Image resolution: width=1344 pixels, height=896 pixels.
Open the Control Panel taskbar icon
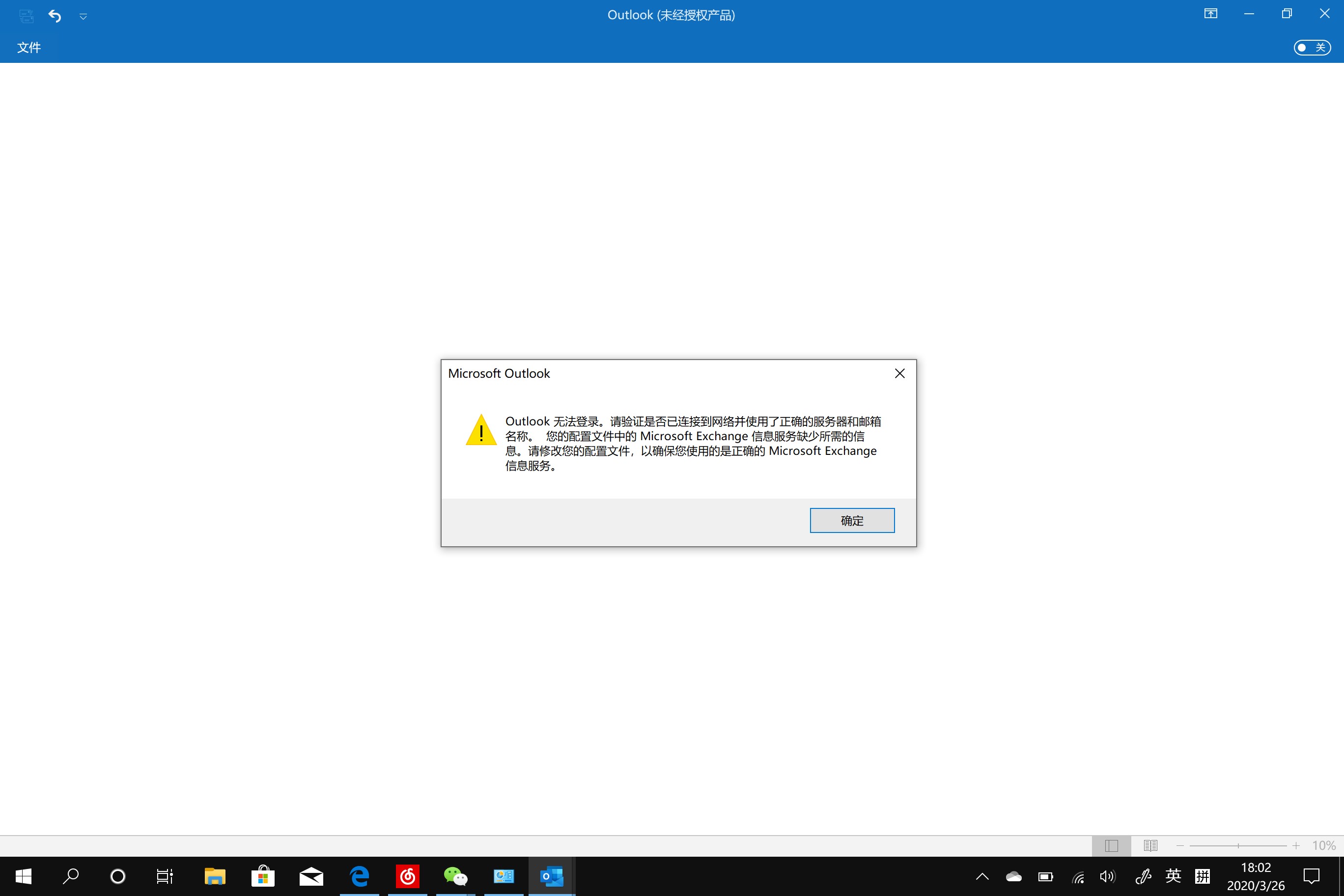coord(504,876)
